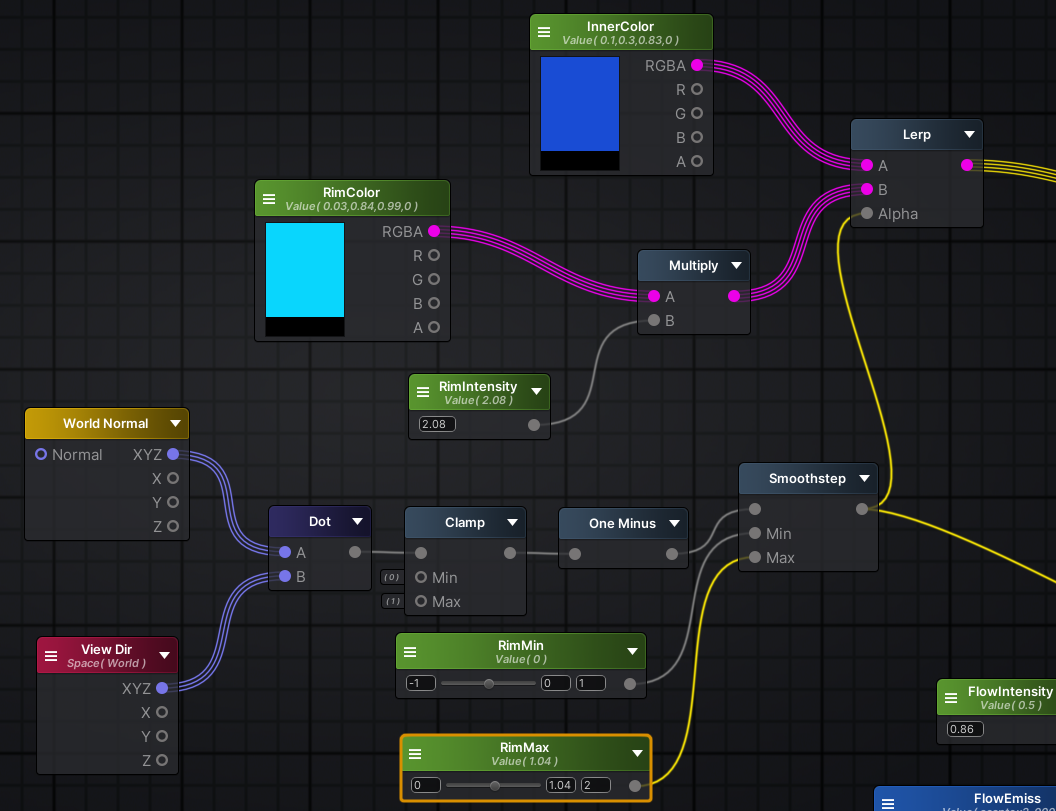Click the RimMax node hamburger icon
Screen dimensions: 1056x811
pyautogui.click(x=415, y=753)
